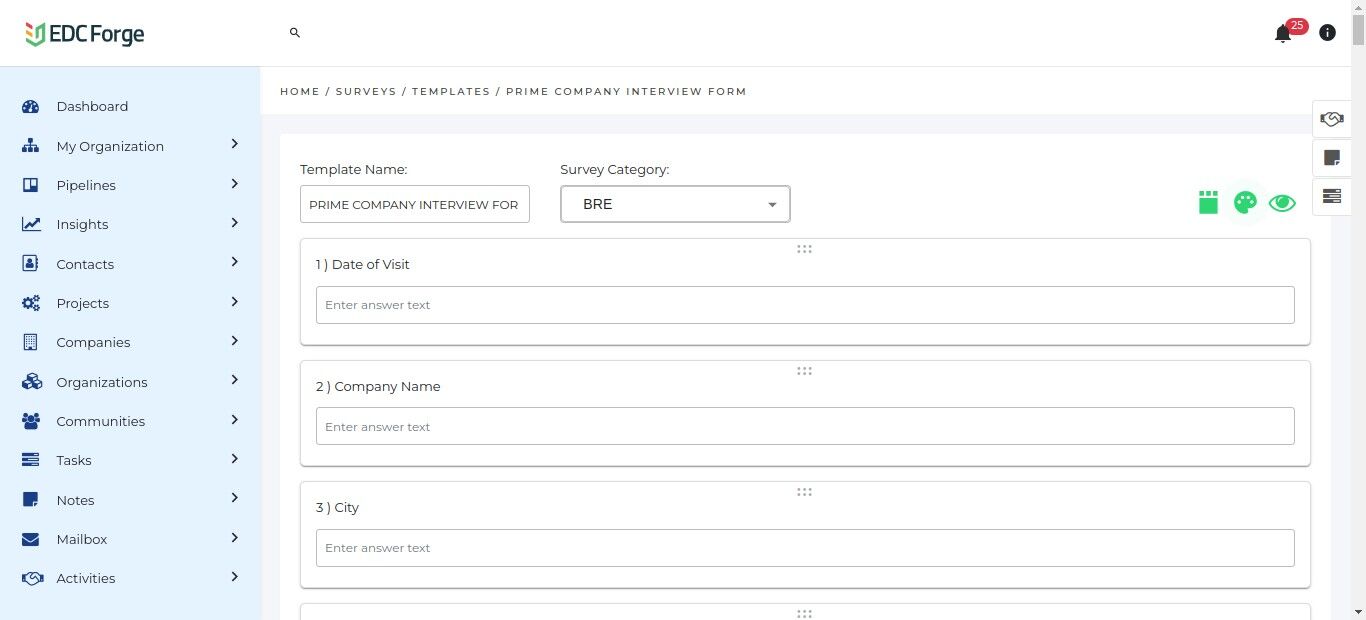The width and height of the screenshot is (1366, 620).
Task: Open the handshake activities side icon
Action: (1331, 119)
